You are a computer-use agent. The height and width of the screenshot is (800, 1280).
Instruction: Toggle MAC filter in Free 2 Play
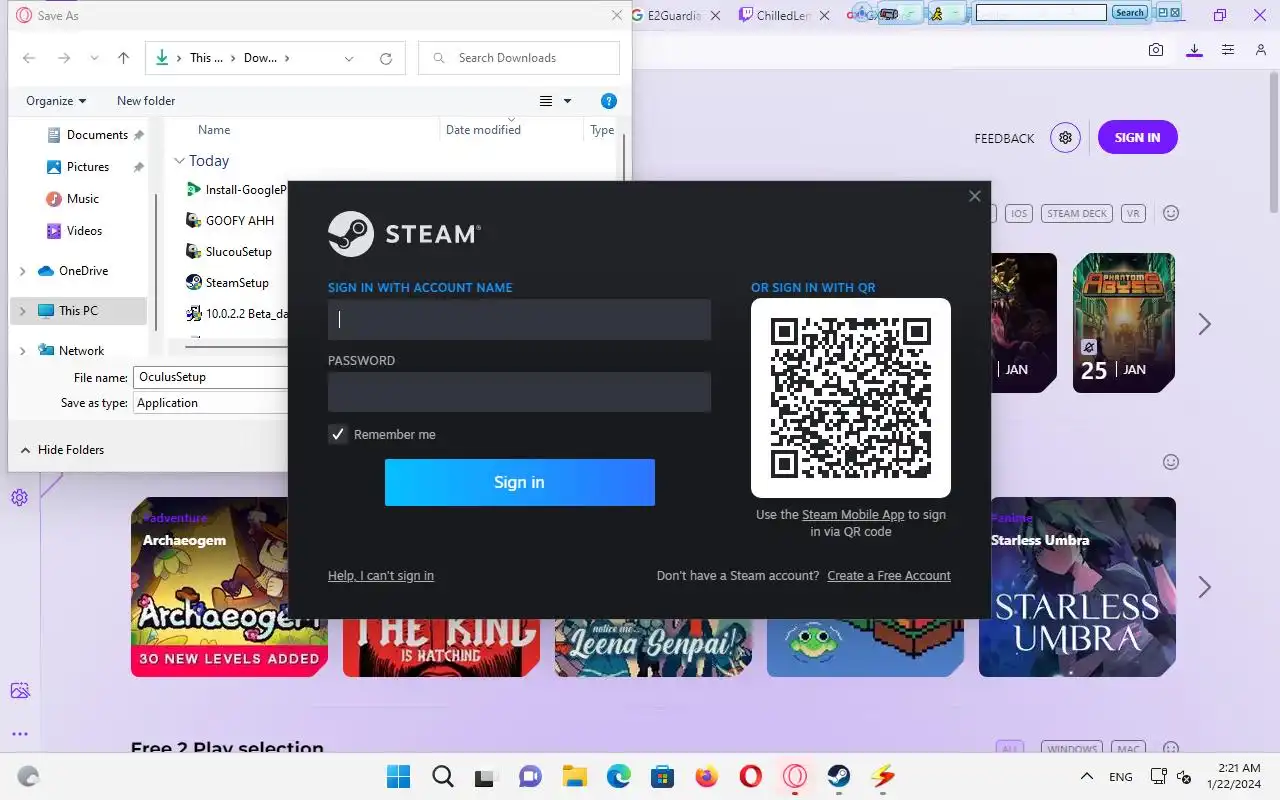pyautogui.click(x=1128, y=748)
